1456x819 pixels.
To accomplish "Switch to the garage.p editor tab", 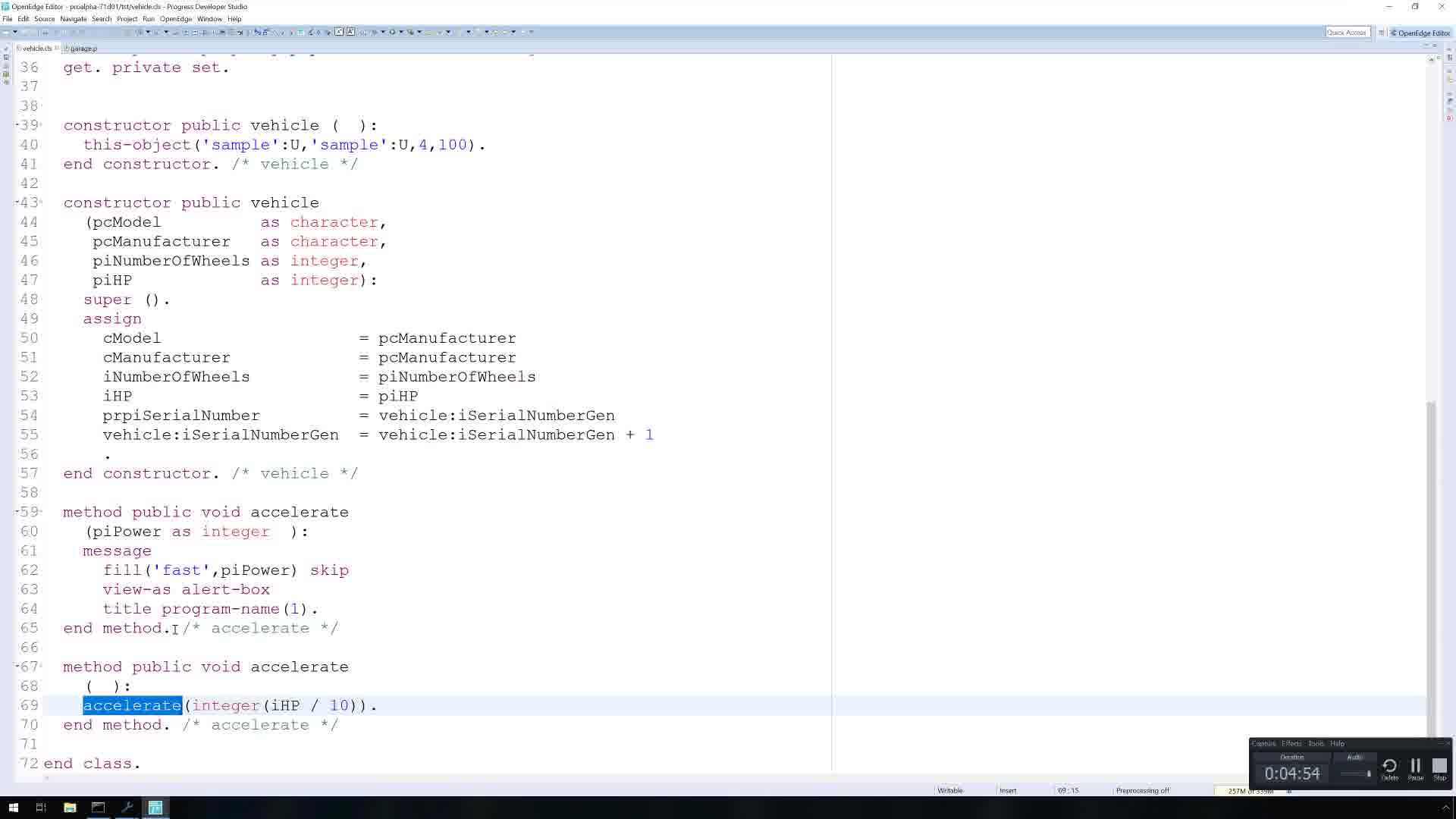I will pyautogui.click(x=83, y=49).
